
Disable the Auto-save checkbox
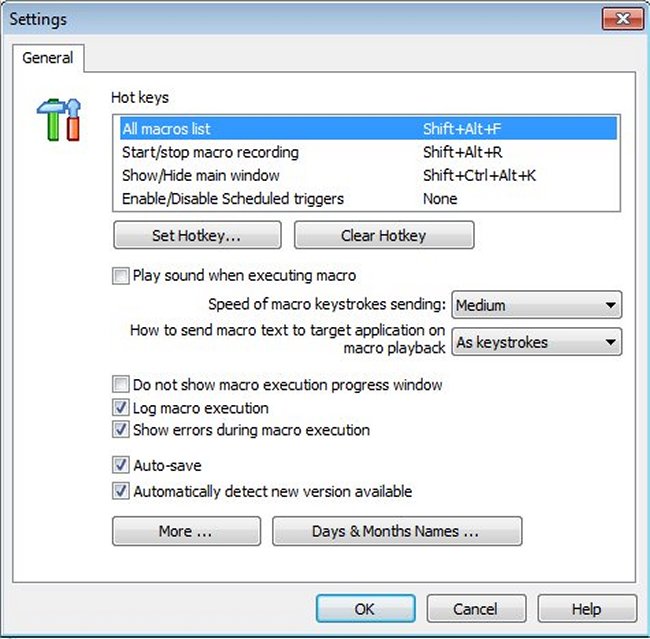click(121, 466)
